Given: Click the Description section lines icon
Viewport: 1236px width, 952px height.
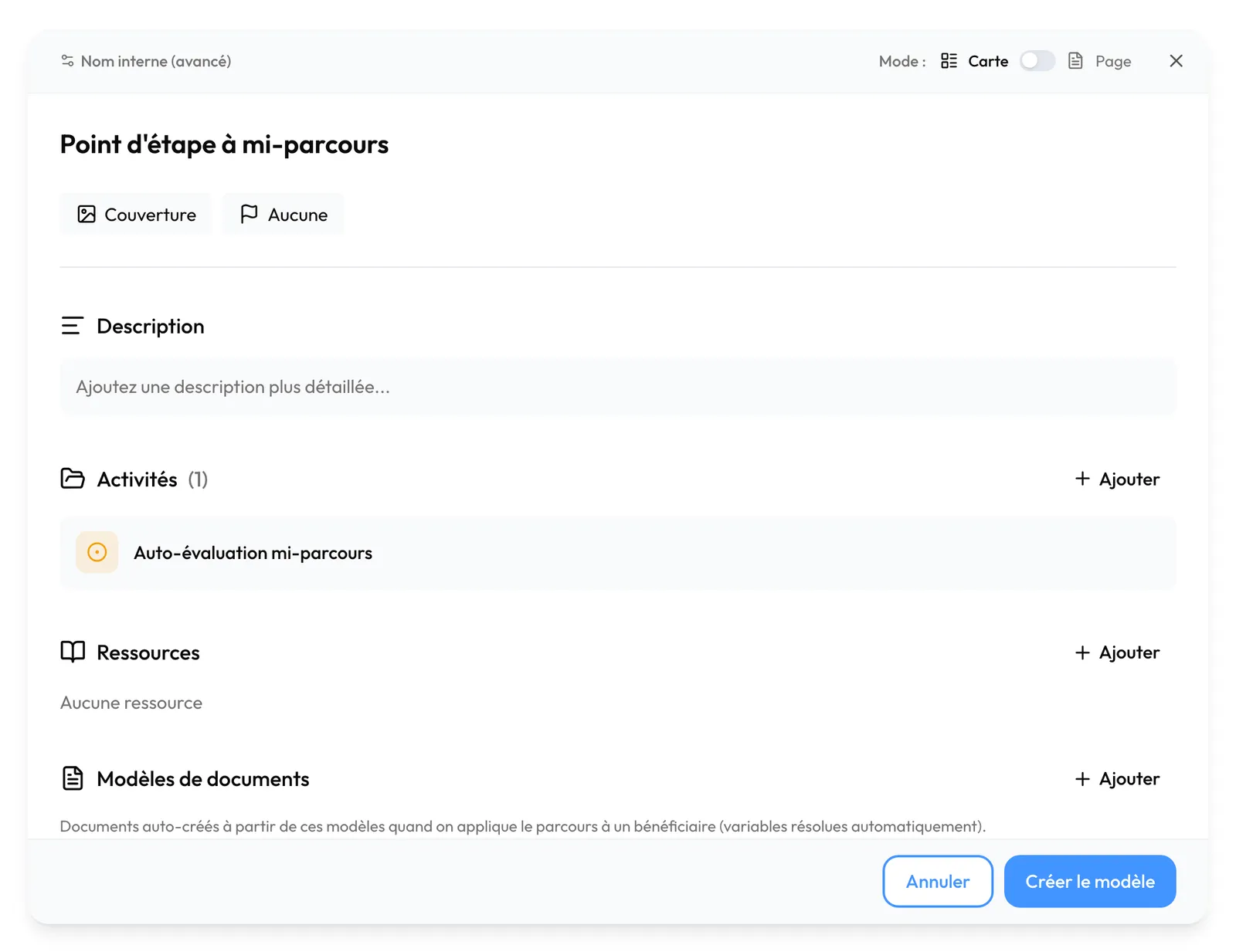Looking at the screenshot, I should (x=72, y=326).
